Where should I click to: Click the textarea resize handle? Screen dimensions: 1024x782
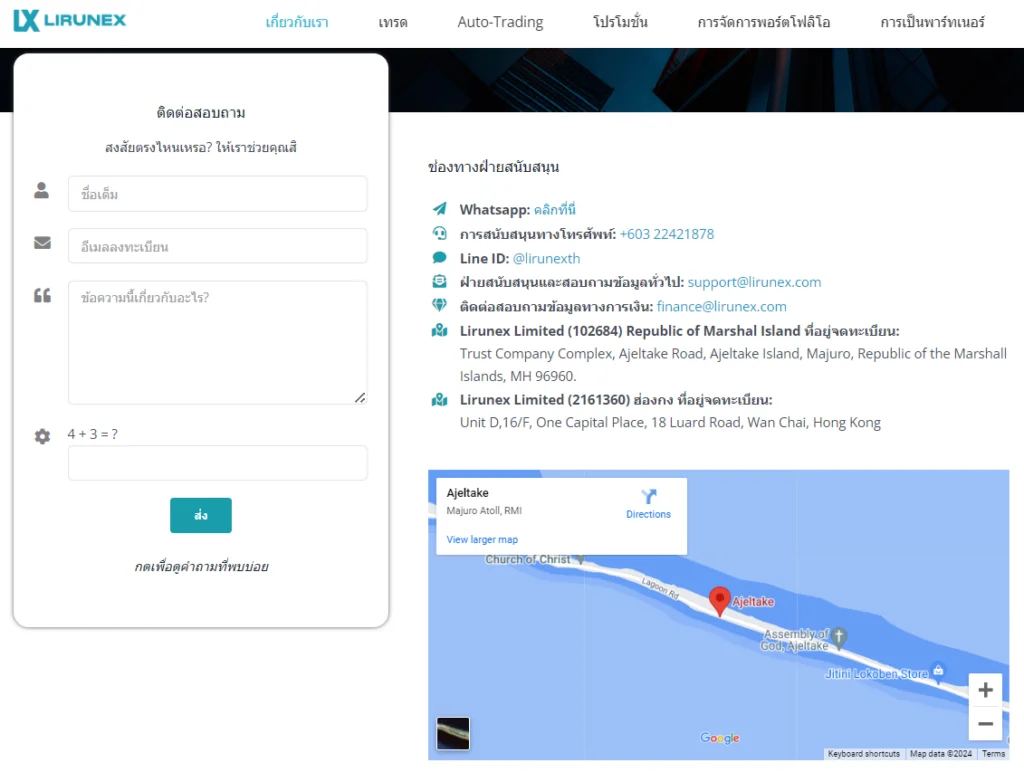360,398
